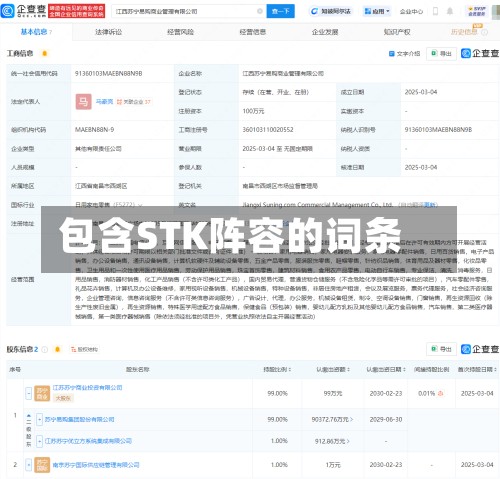Select the MAEBN88N-9 organization code
This screenshot has height=479, width=500.
click(94, 130)
